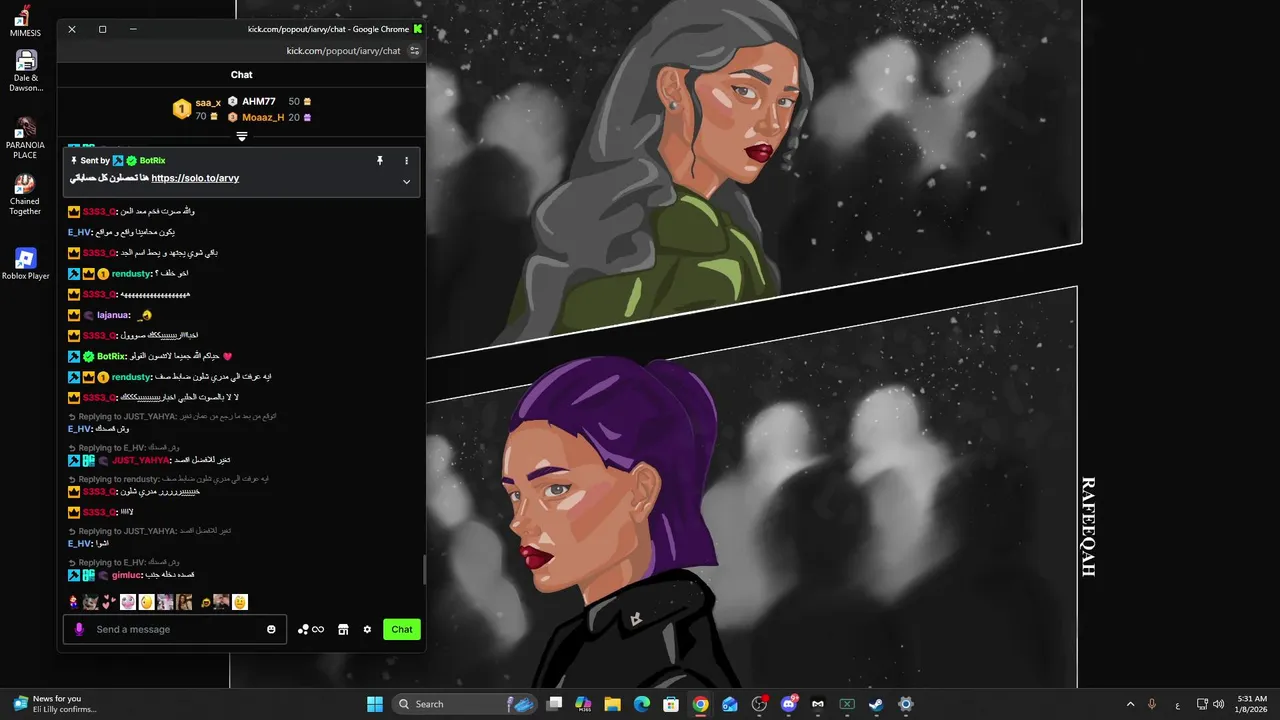The width and height of the screenshot is (1280, 720).
Task: Expand the leaderboard panel arrow
Action: (241, 136)
